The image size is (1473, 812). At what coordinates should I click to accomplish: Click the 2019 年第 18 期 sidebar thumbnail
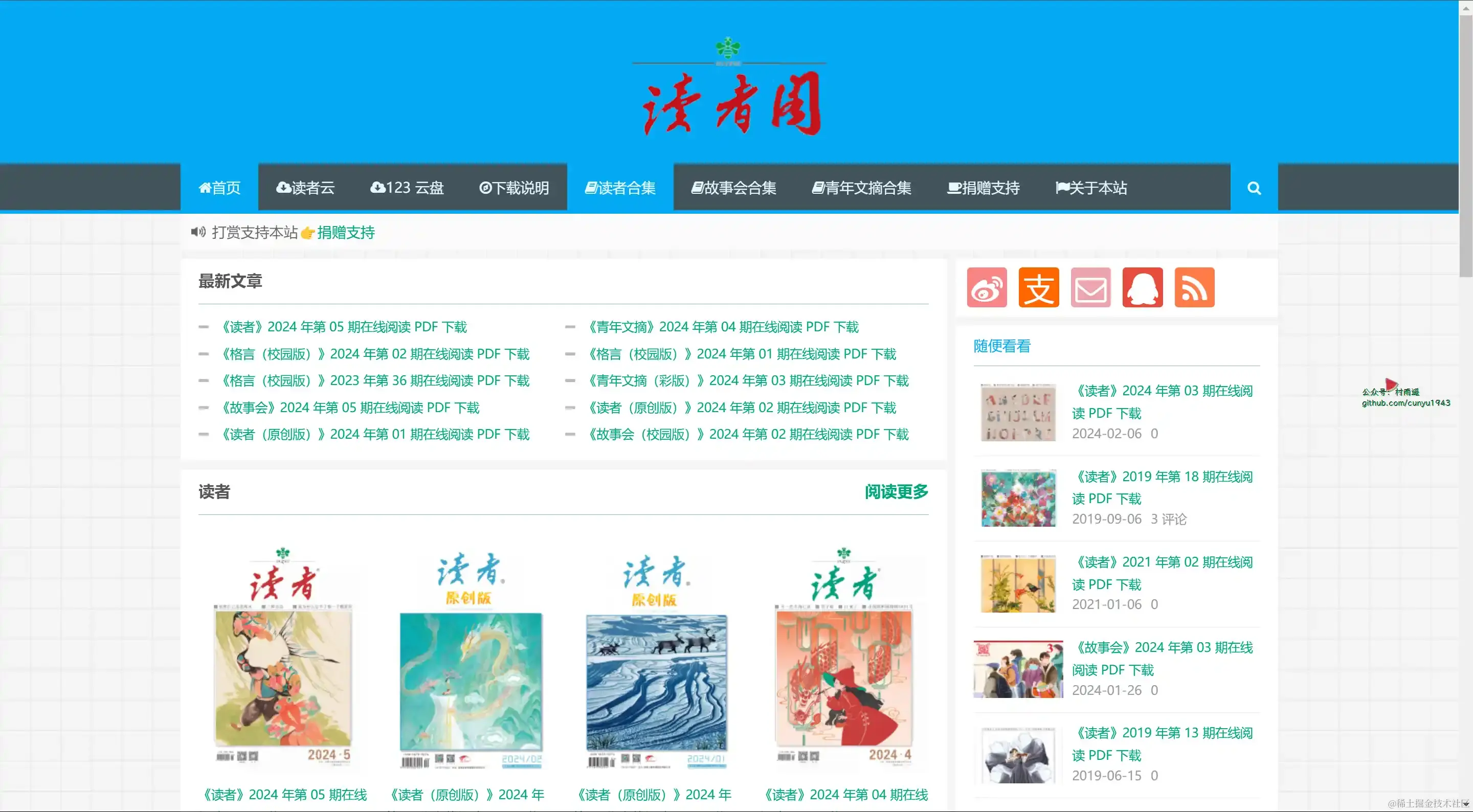(x=1018, y=498)
